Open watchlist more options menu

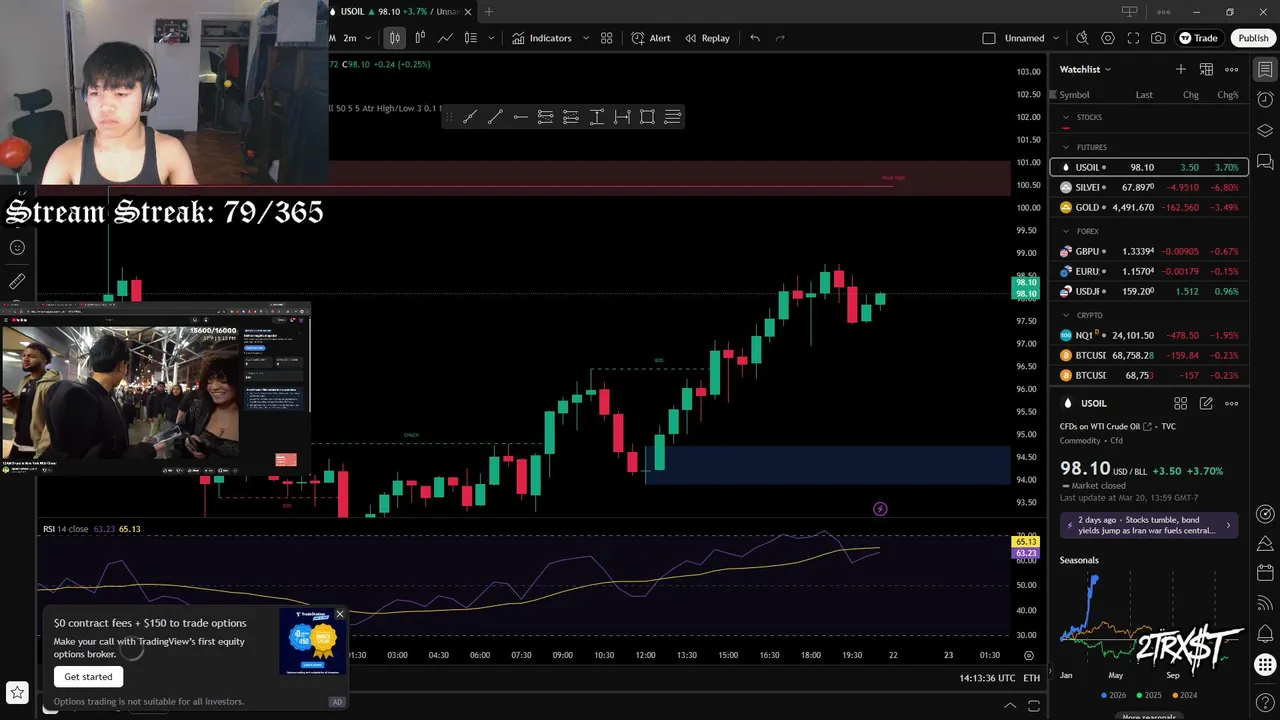pos(1232,69)
